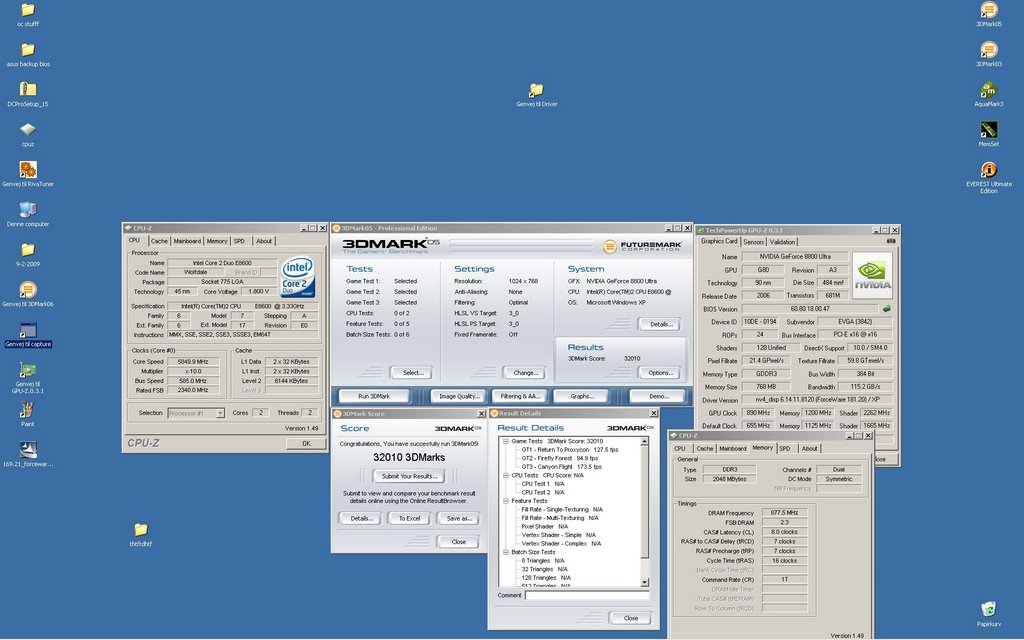Open the About tab in the CPU-Z window showing the CPU tab

(264, 241)
